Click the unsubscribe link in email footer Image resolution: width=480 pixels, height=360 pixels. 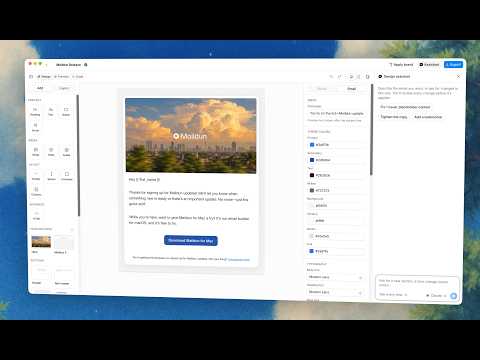238,259
